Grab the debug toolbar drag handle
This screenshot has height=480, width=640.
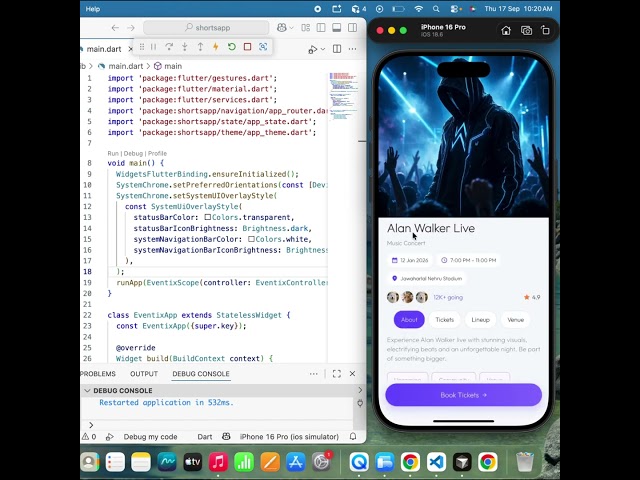pyautogui.click(x=142, y=47)
